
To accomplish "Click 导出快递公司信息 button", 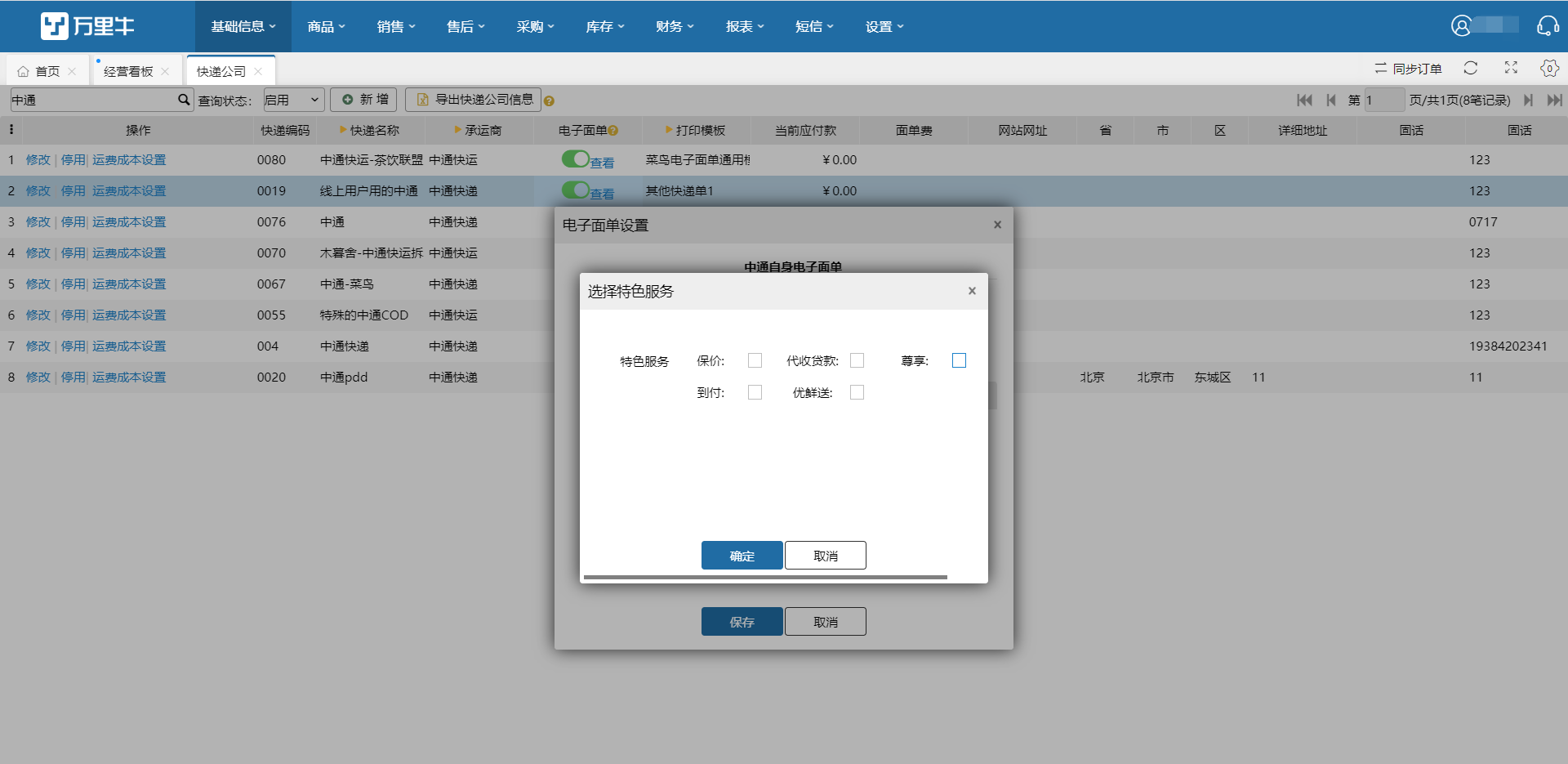I will (474, 100).
